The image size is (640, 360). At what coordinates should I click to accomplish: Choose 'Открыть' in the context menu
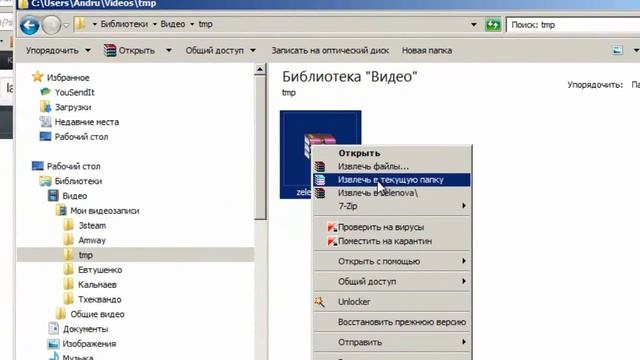coord(391,153)
